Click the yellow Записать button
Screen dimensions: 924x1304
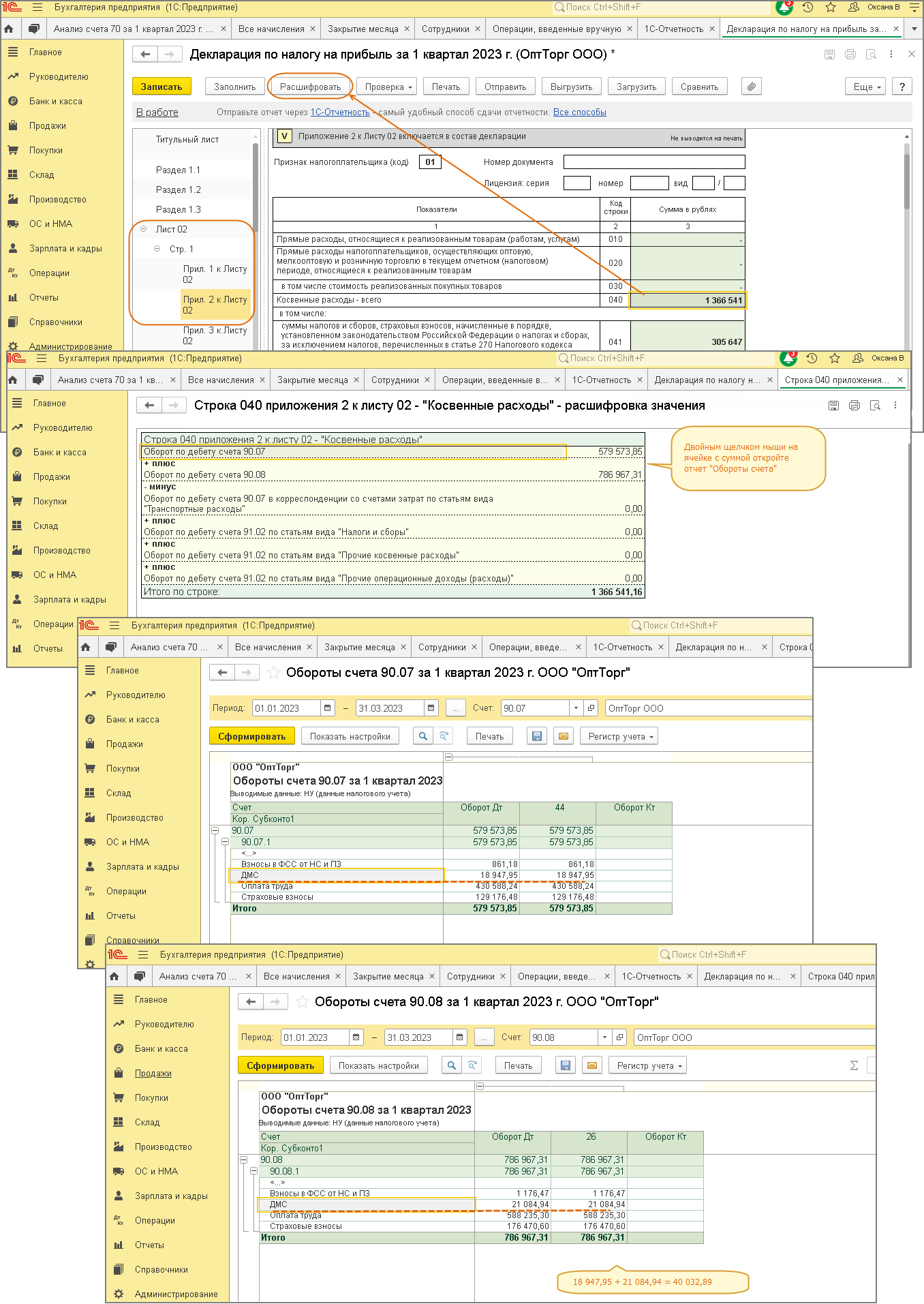(161, 87)
